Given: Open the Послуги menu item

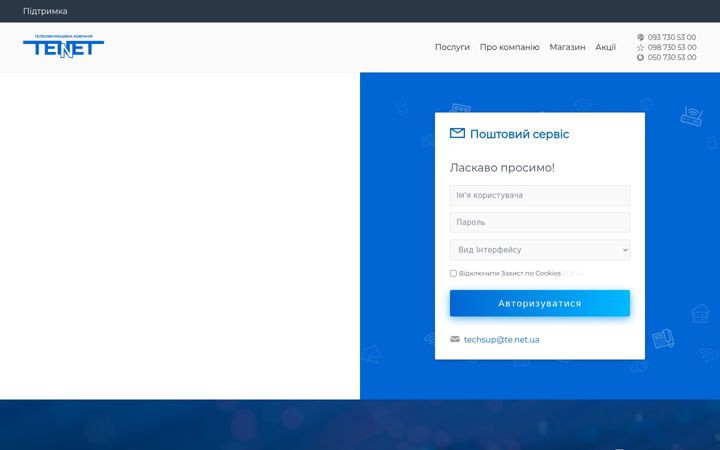Looking at the screenshot, I should [x=452, y=47].
